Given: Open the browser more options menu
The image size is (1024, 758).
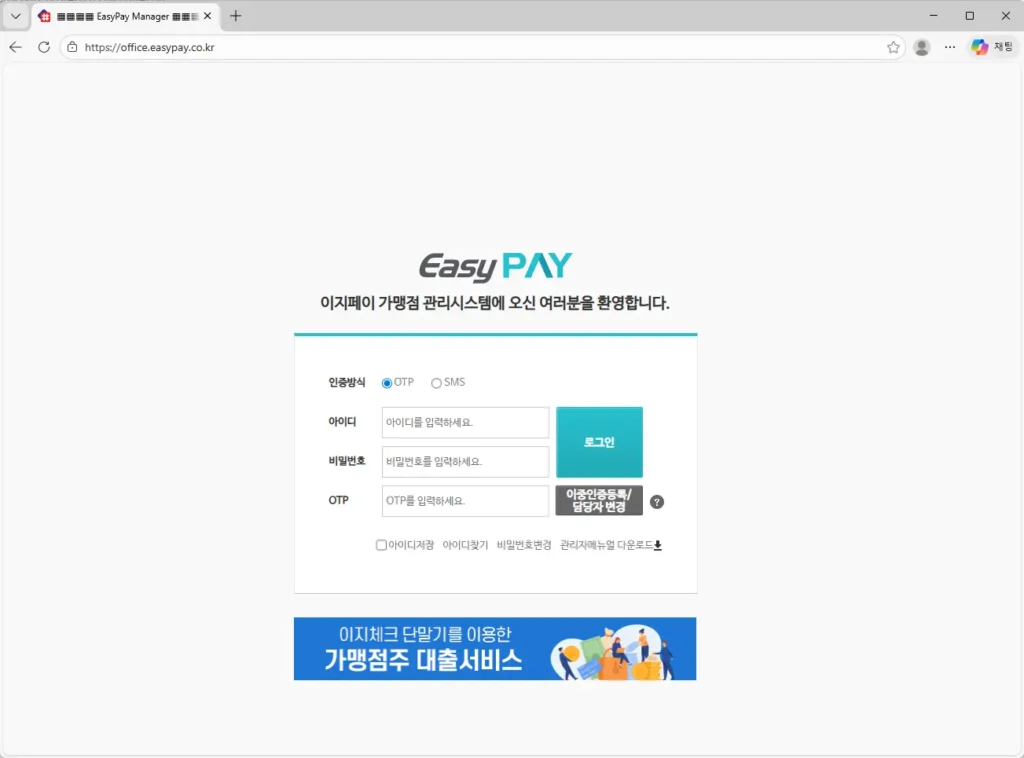Looking at the screenshot, I should point(949,47).
